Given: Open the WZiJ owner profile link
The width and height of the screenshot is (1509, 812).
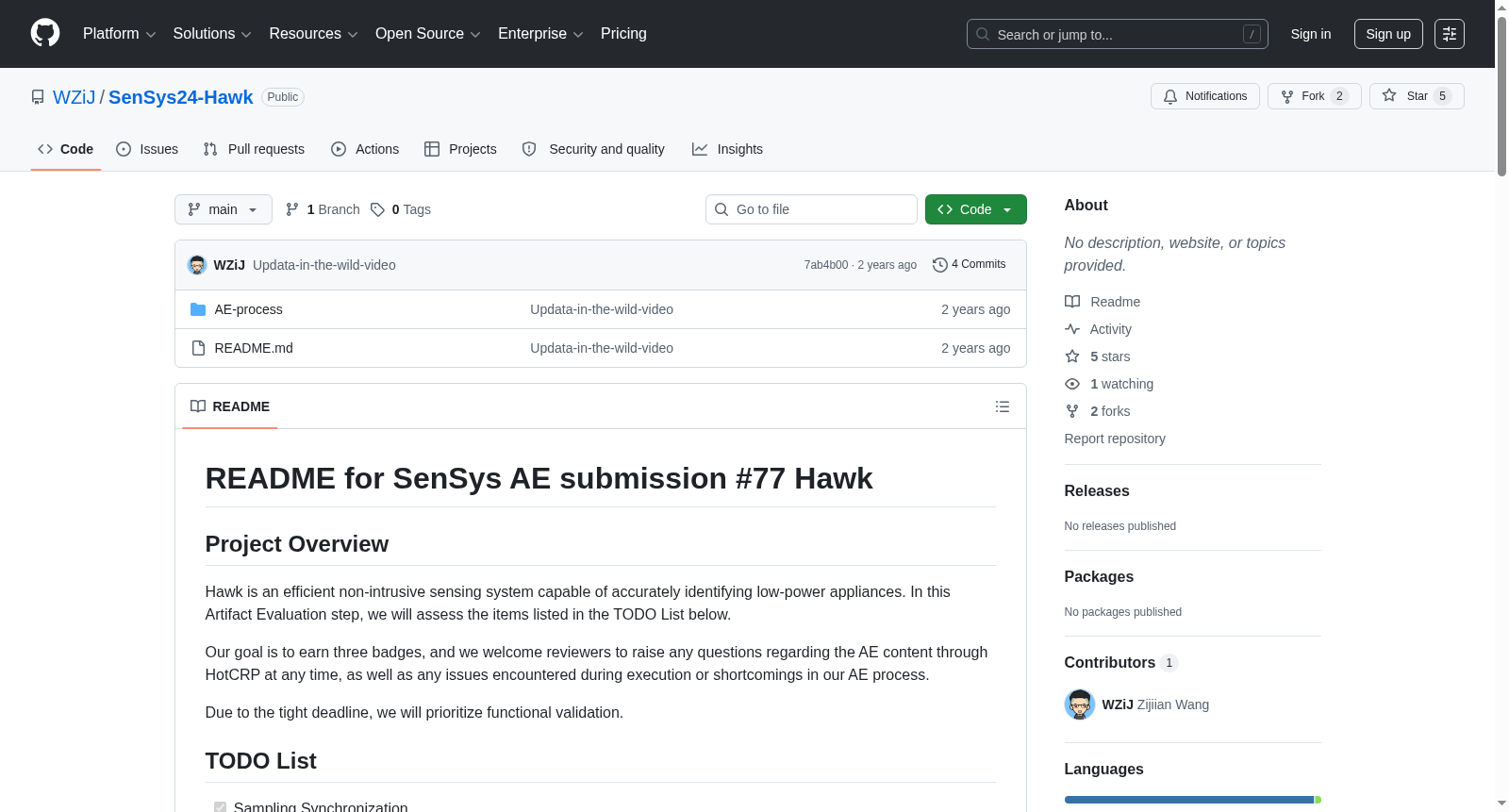Looking at the screenshot, I should [74, 97].
